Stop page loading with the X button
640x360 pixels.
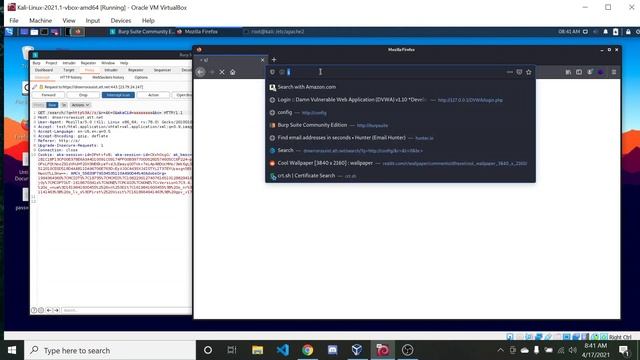tap(222, 72)
